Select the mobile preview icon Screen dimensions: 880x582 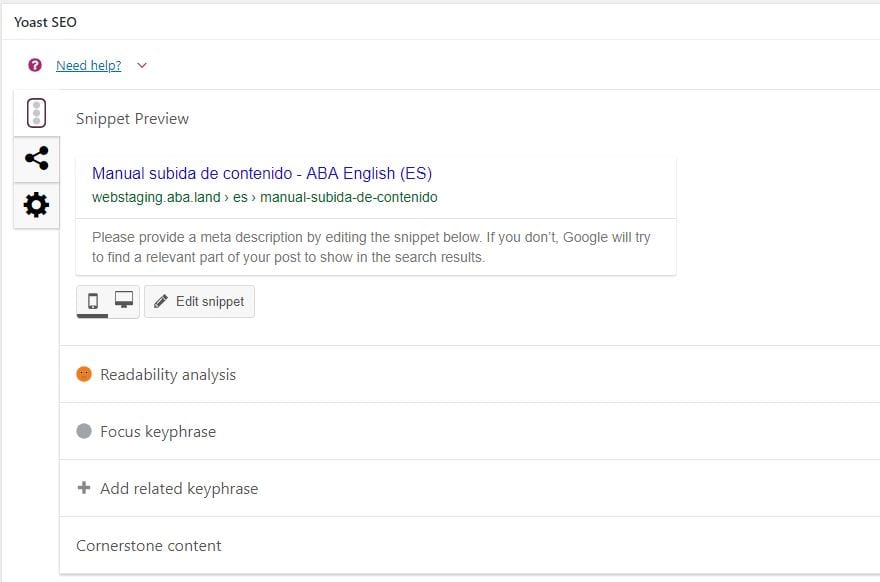93,301
